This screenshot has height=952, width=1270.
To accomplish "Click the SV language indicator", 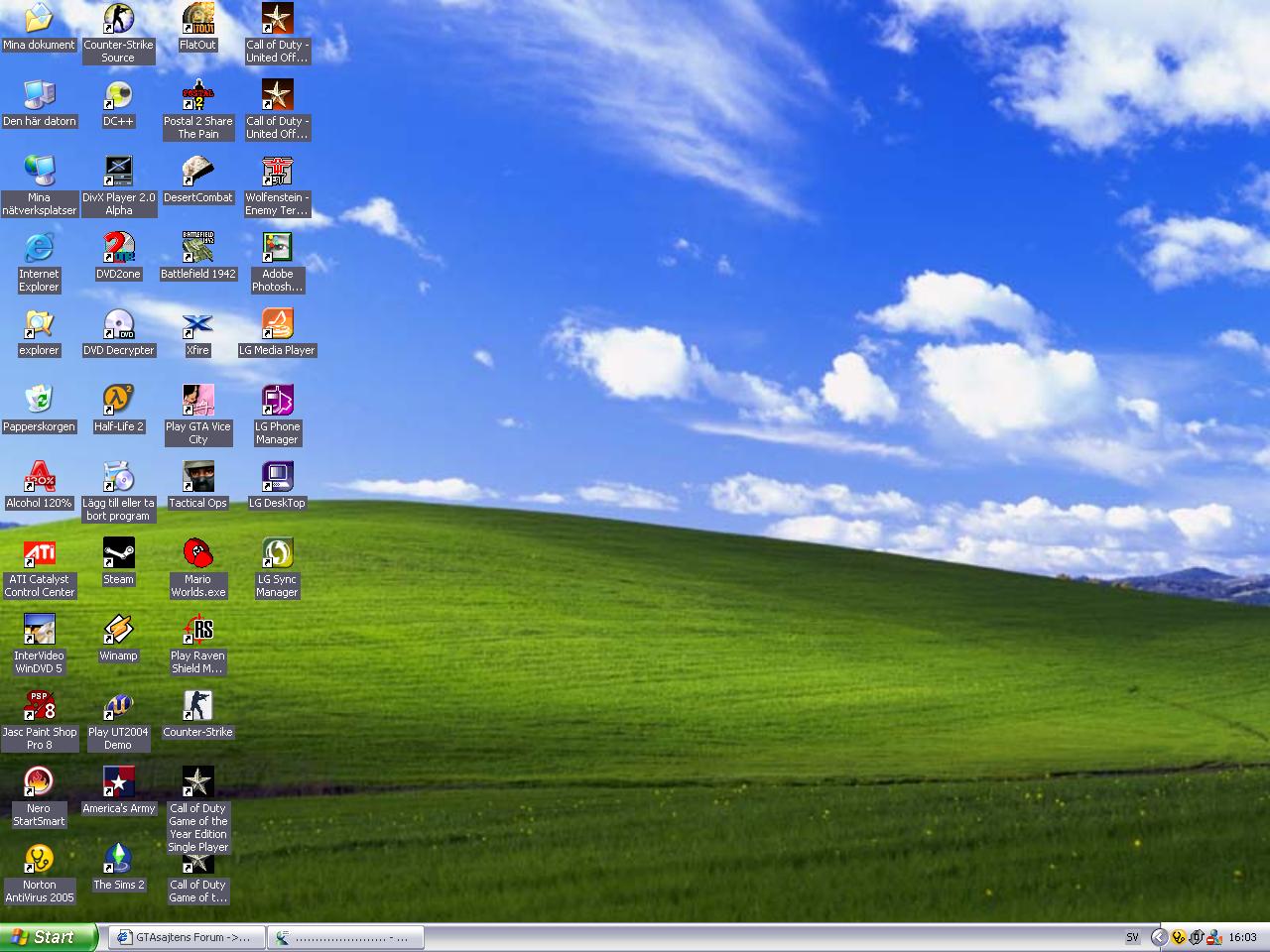I will 1132,937.
